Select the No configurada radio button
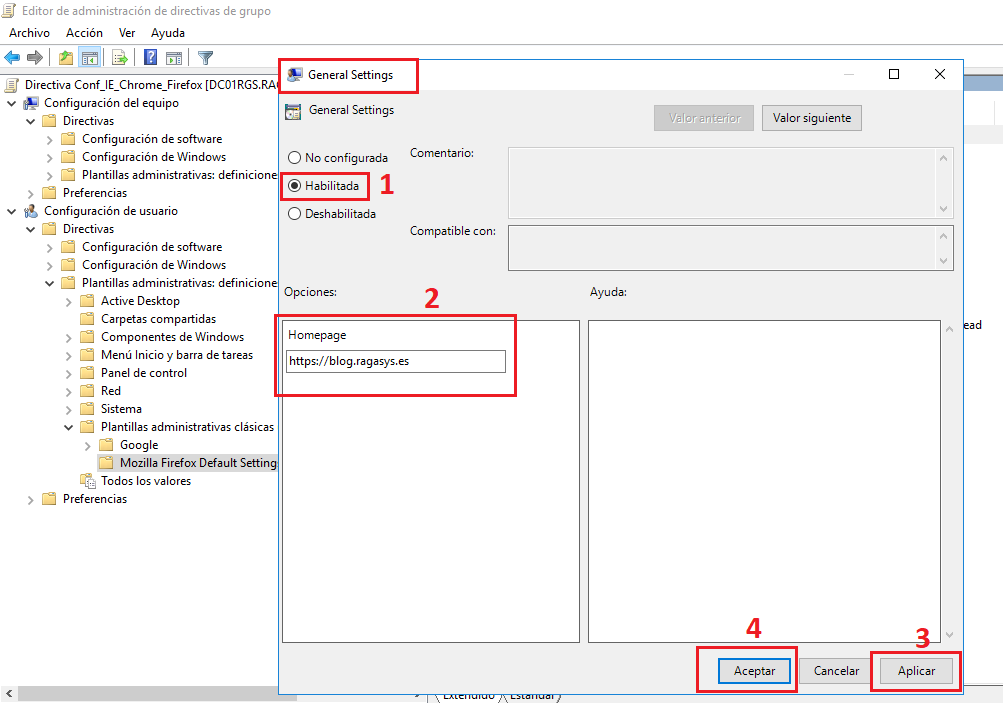The height and width of the screenshot is (703, 1003). click(x=294, y=157)
